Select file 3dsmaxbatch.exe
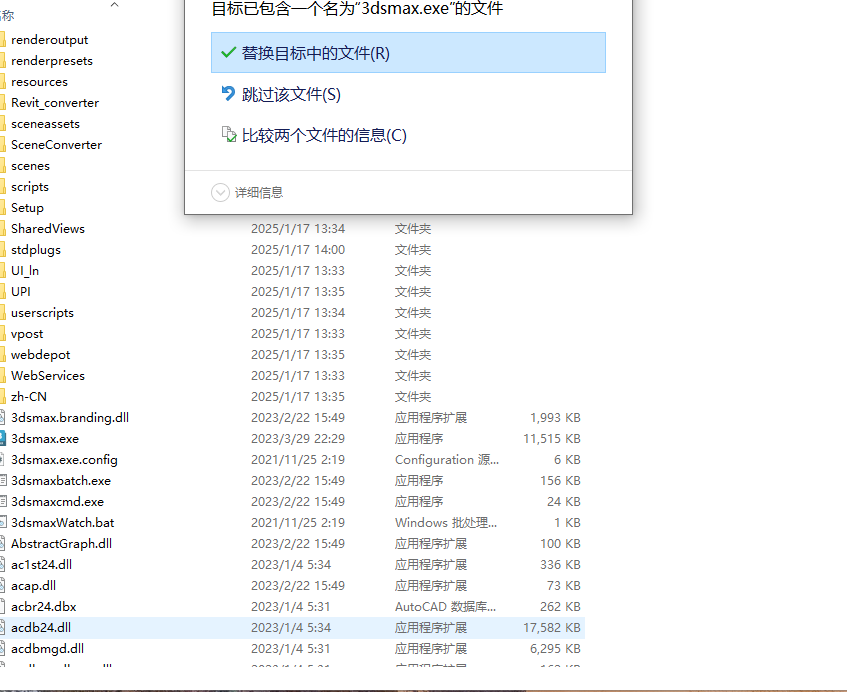This screenshot has width=847, height=692. pos(60,481)
